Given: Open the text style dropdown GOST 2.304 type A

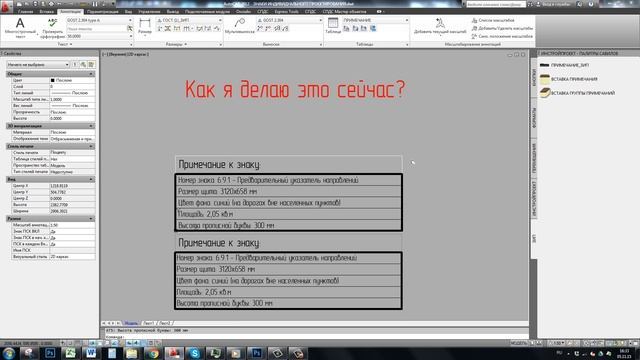Looking at the screenshot, I should click(100, 20).
